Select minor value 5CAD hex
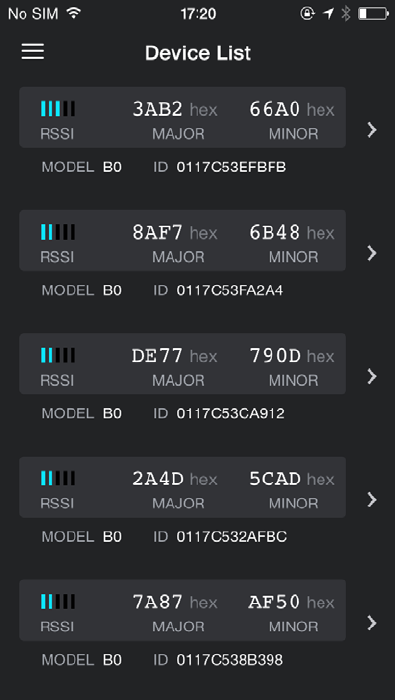 [x=292, y=479]
